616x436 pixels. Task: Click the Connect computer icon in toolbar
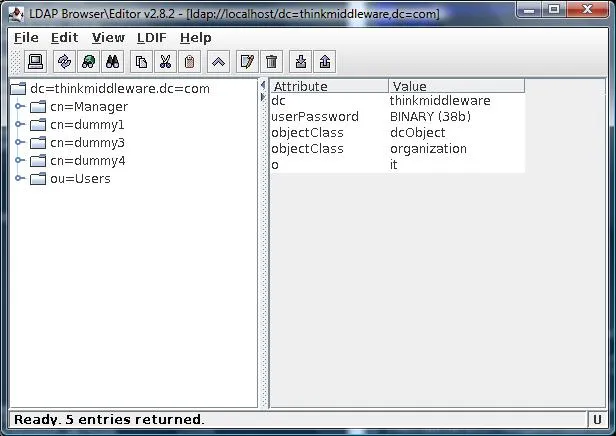coord(35,62)
